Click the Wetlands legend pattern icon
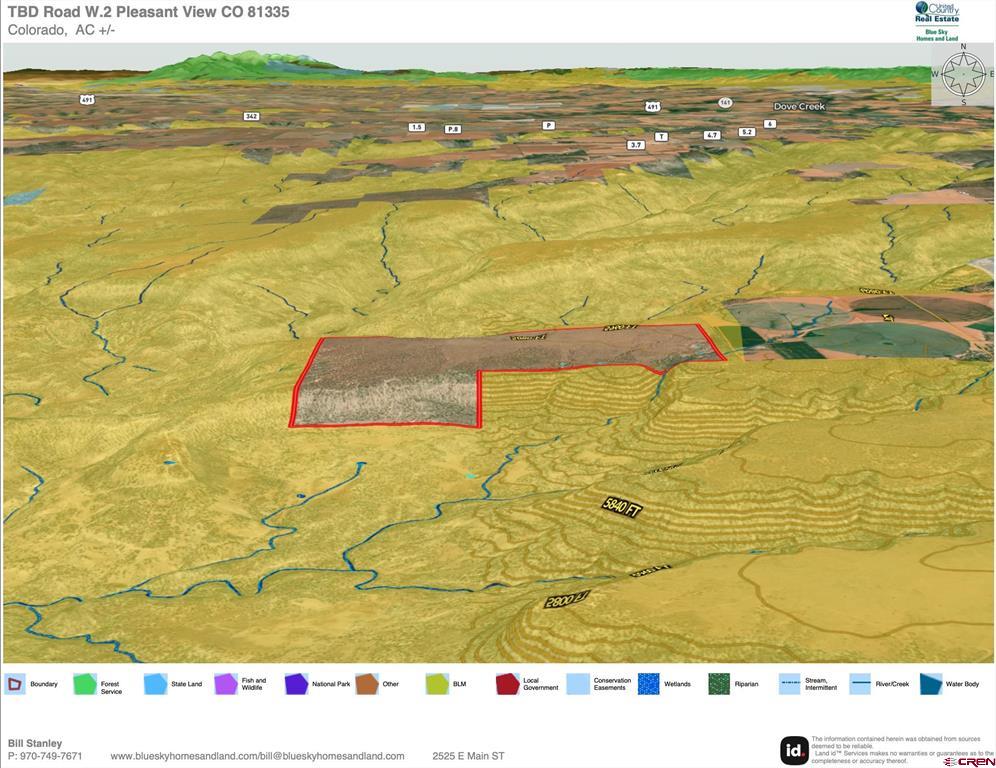Screen dimensions: 996x768 (649, 684)
